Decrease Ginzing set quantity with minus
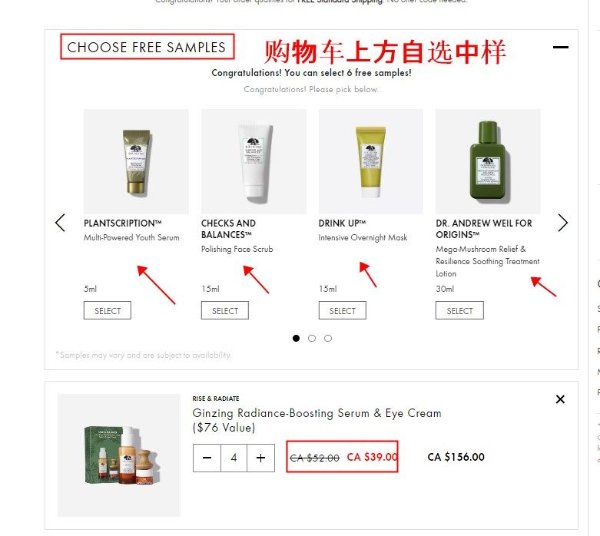Viewport: 600px width, 536px height. (207, 458)
